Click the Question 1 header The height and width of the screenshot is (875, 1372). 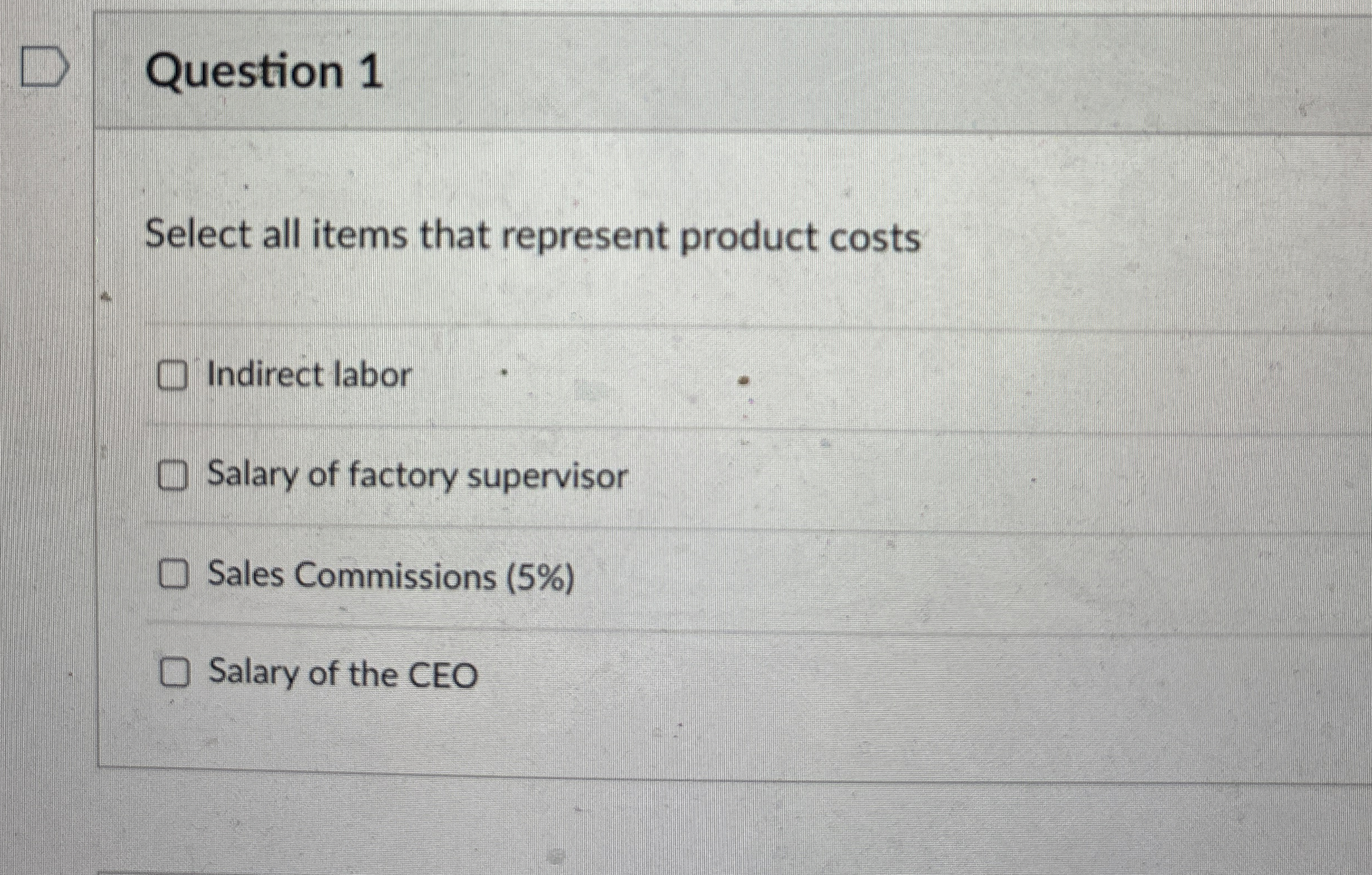(x=262, y=69)
